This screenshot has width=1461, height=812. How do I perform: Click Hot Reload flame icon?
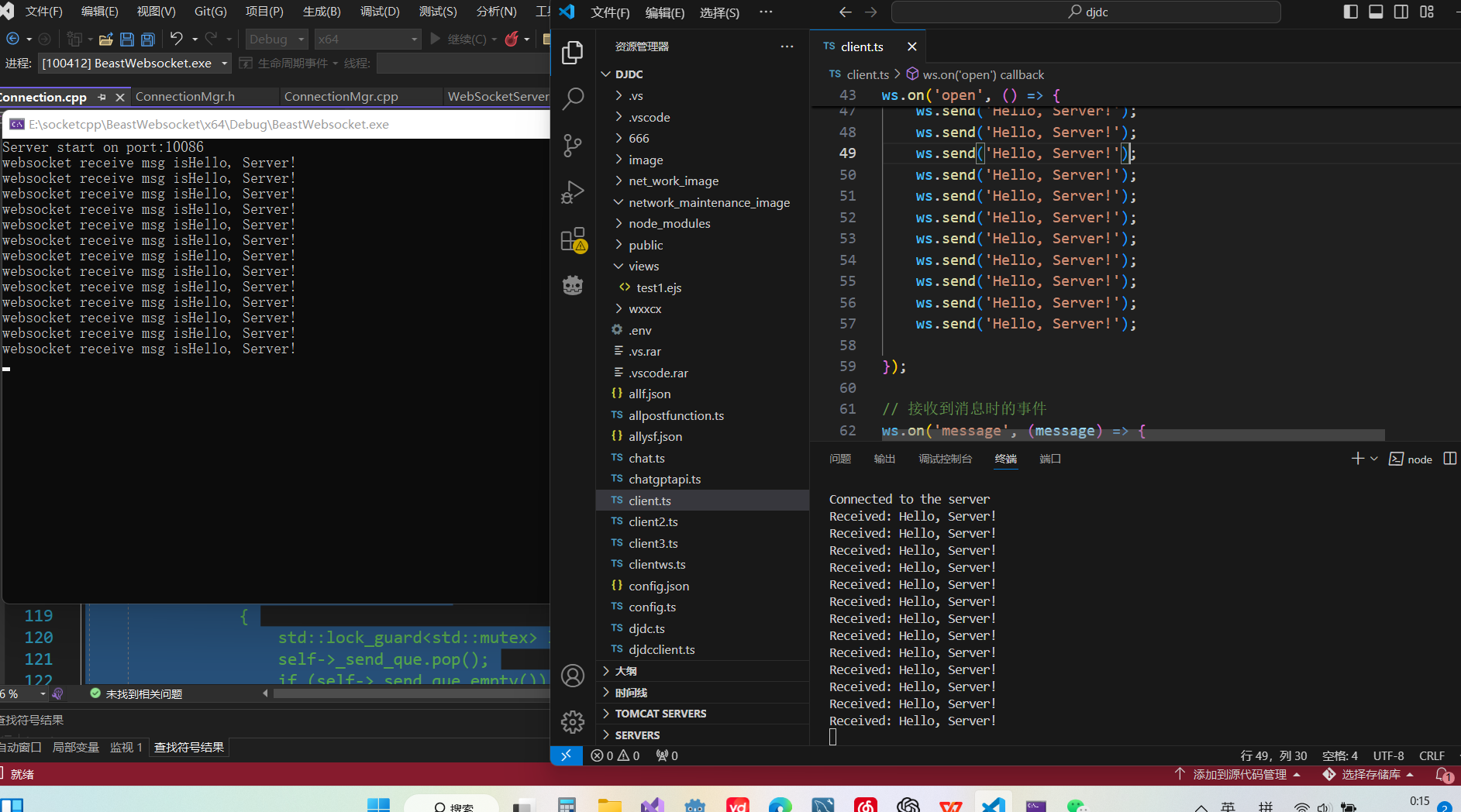pyautogui.click(x=512, y=39)
